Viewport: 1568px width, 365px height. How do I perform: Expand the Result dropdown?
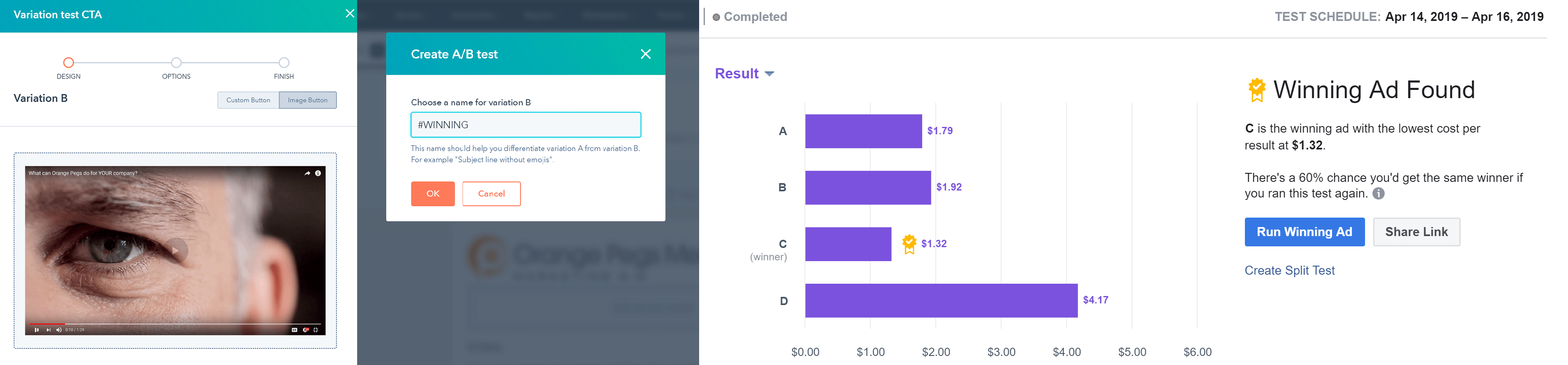coord(745,73)
